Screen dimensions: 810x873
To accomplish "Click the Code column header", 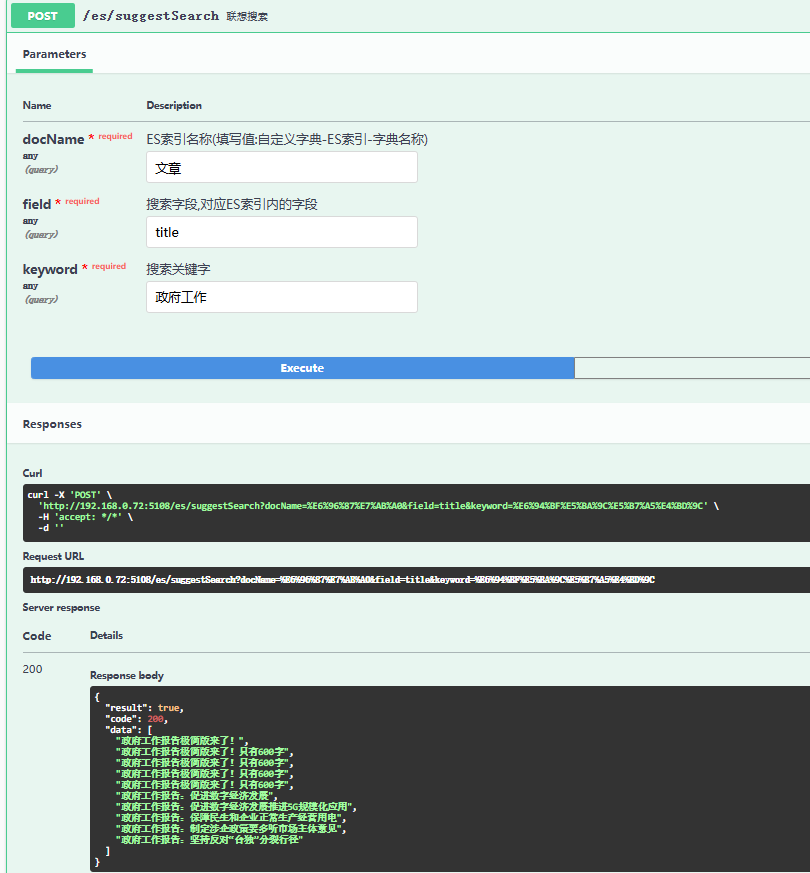I will point(37,636).
